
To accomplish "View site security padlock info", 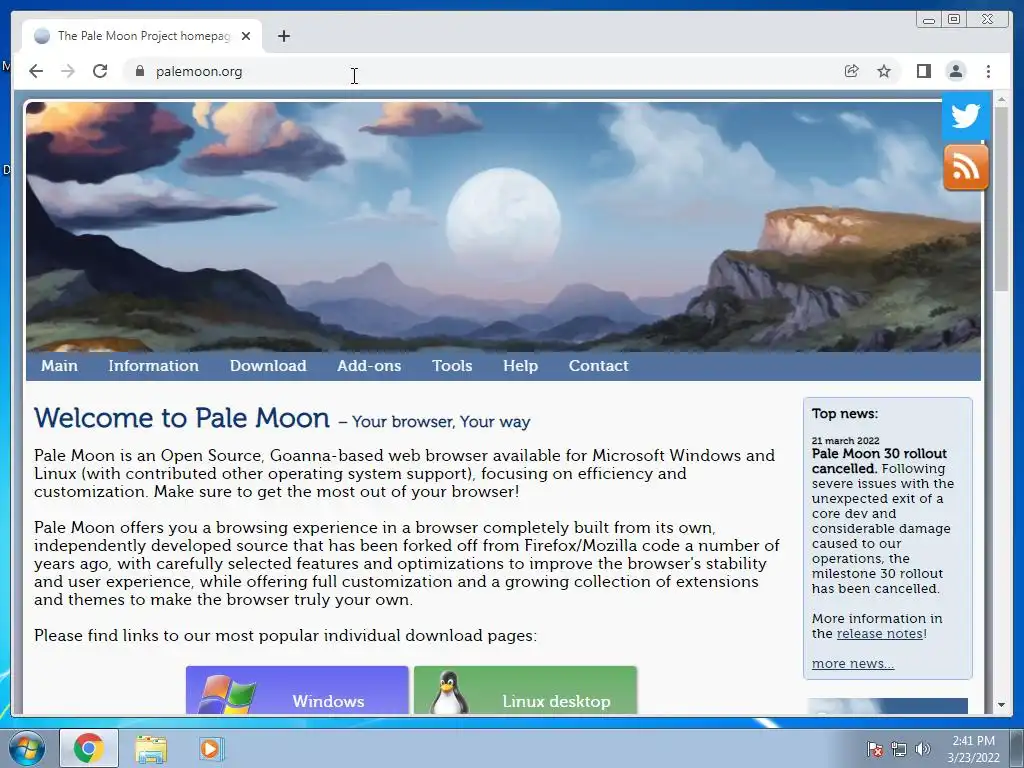I will (x=139, y=71).
